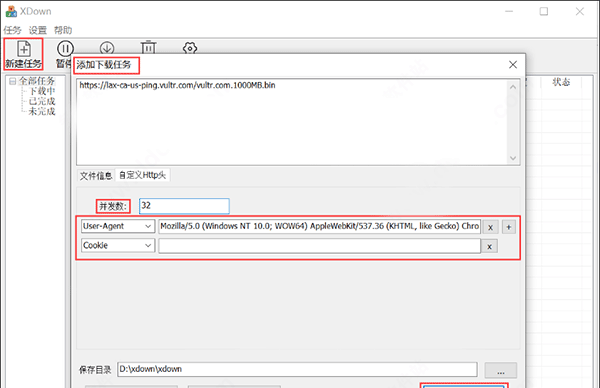The image size is (600, 388).
Task: Add a new header row with + button
Action: [x=509, y=227]
